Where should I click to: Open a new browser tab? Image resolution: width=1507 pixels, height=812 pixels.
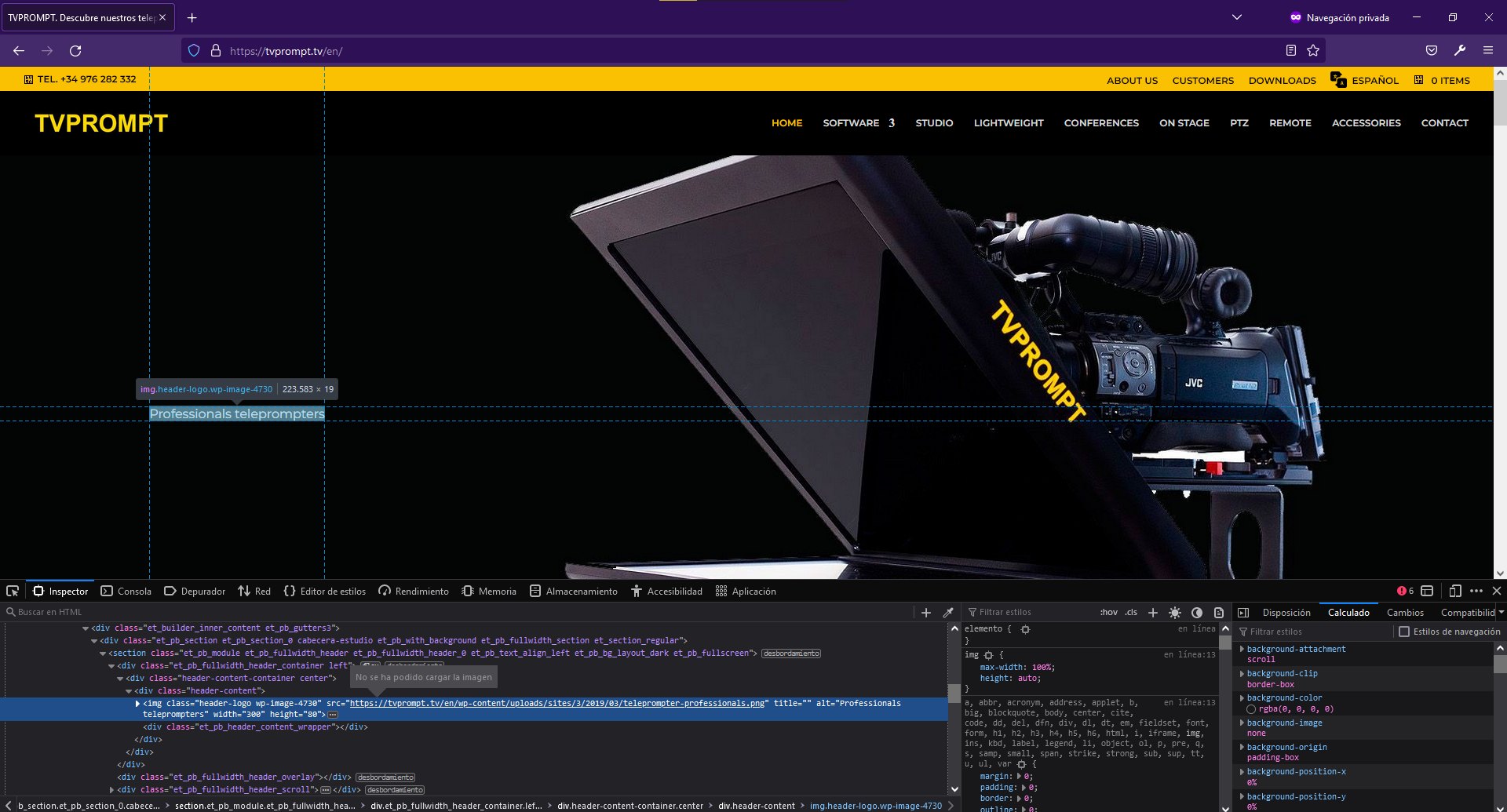[192, 18]
